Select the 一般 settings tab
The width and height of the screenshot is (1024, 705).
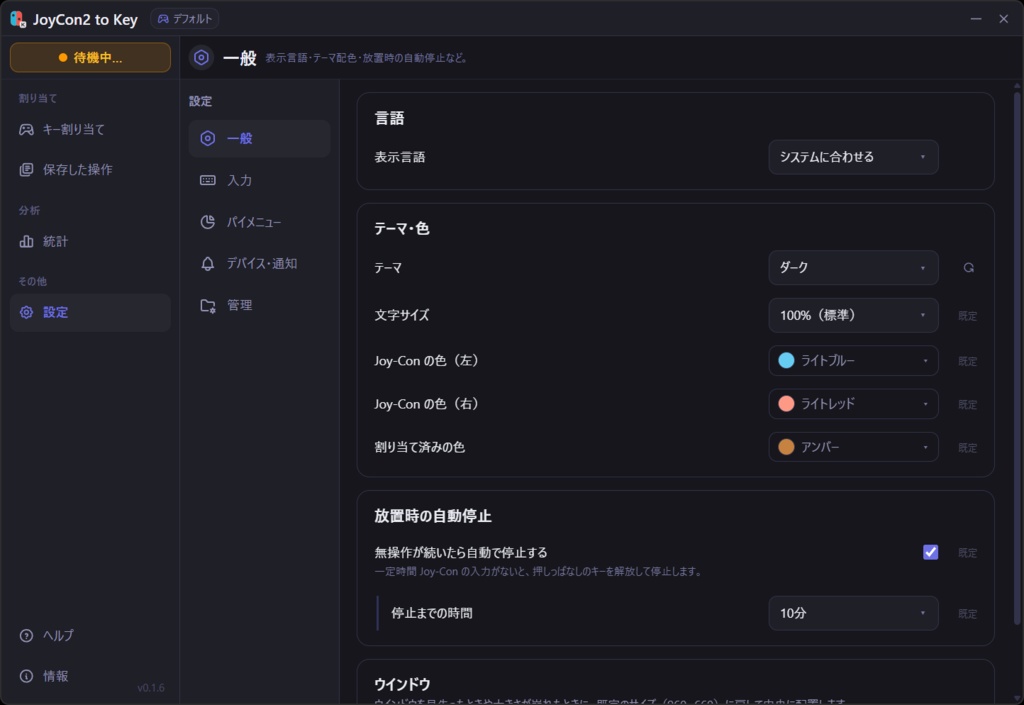point(259,138)
